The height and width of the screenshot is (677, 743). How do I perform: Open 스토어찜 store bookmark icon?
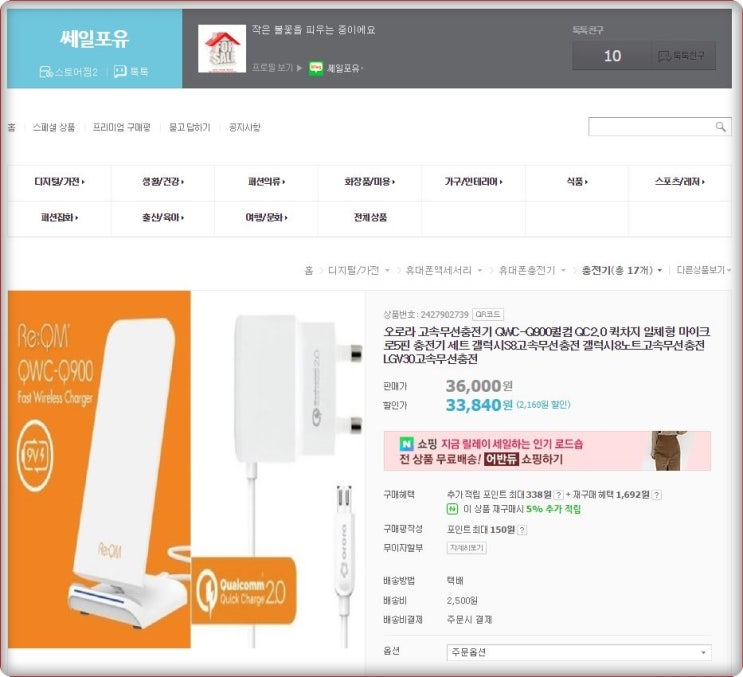click(46, 72)
